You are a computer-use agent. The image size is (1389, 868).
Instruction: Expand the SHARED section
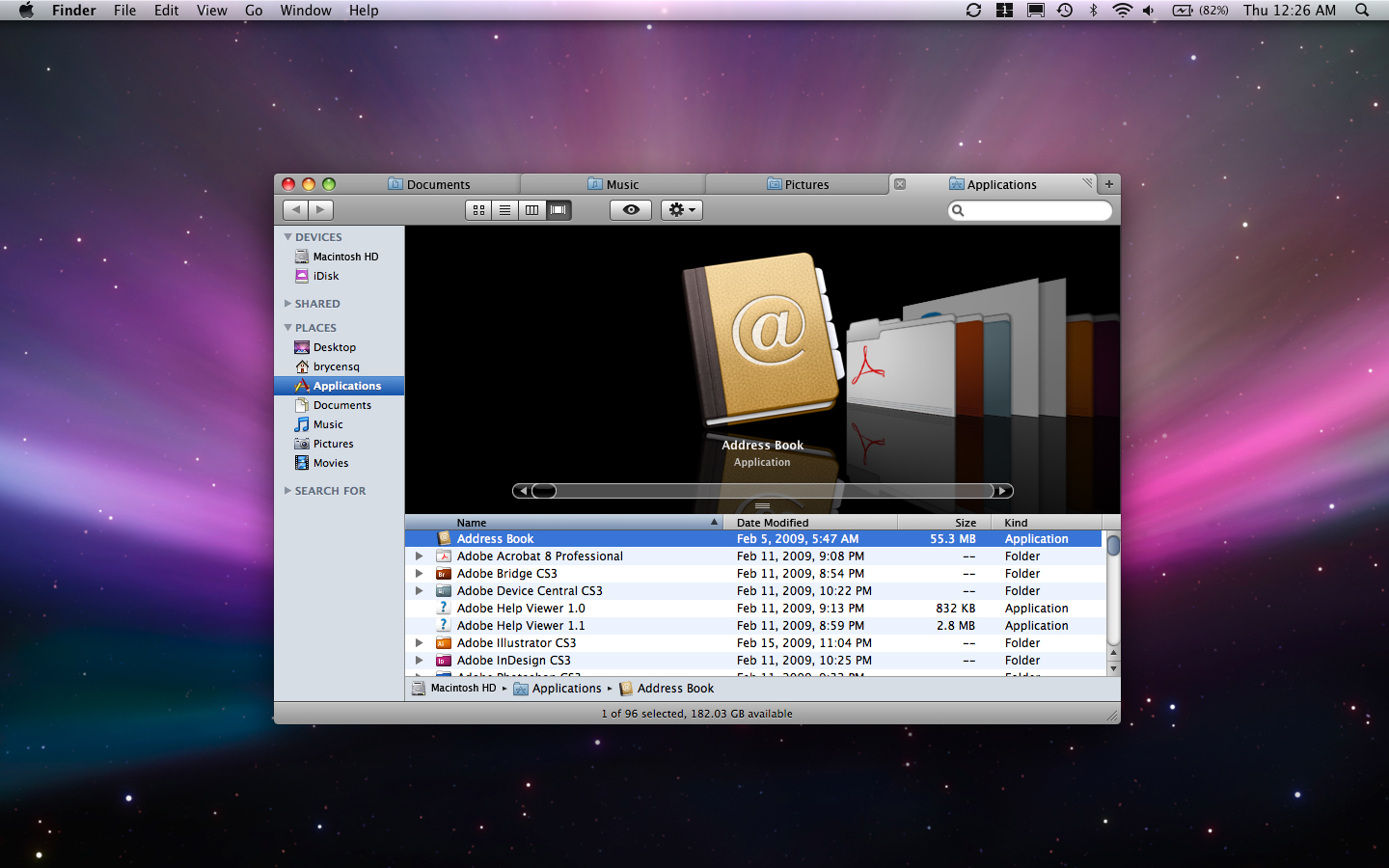287,303
